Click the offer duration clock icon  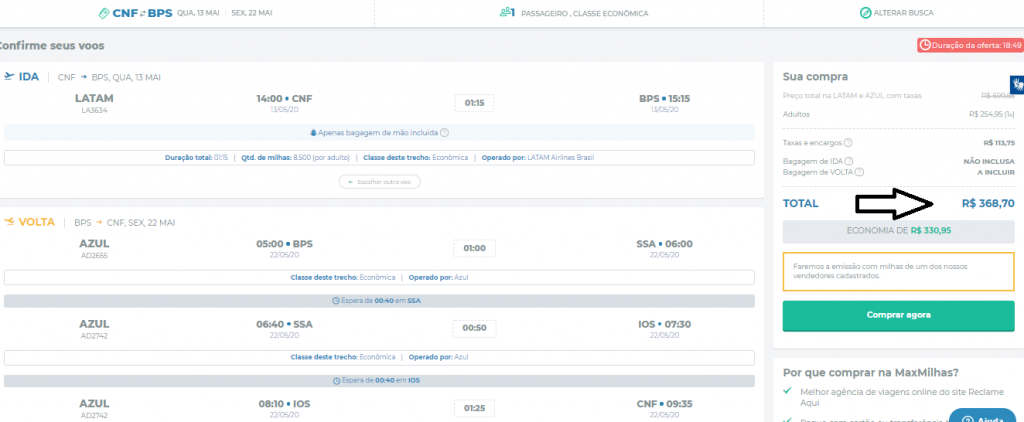point(925,46)
